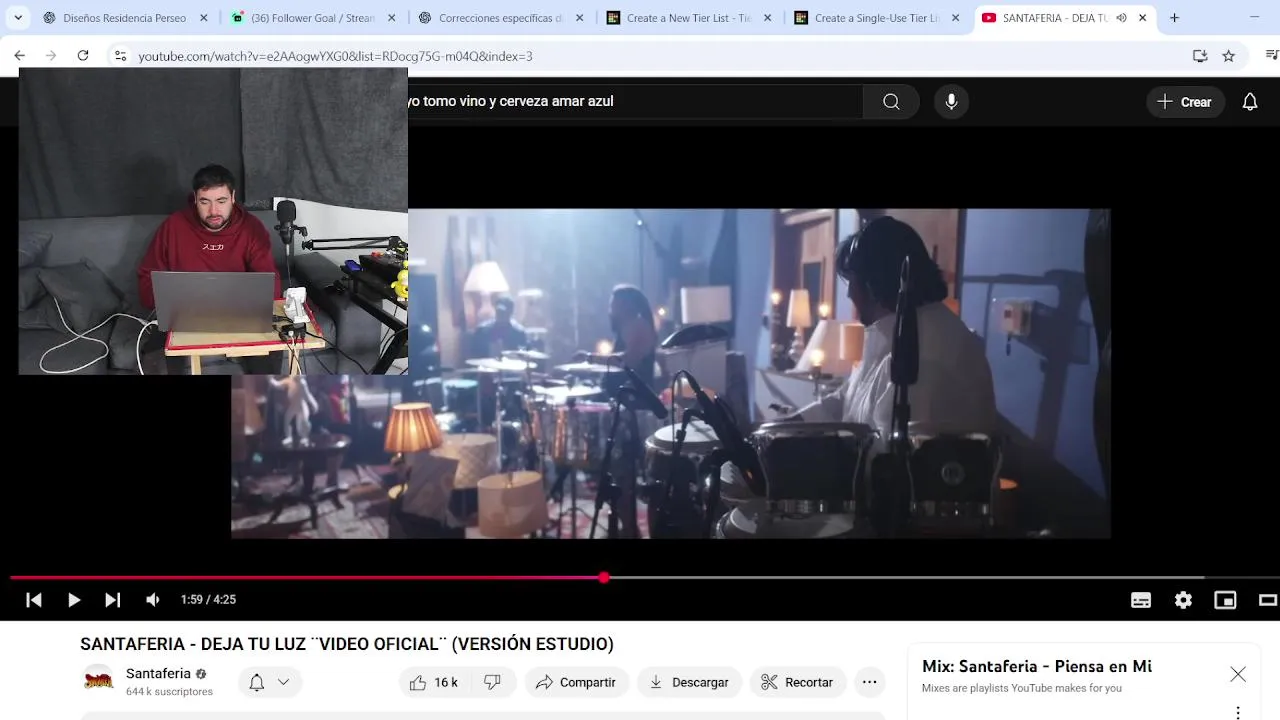Switch to theater mode
The width and height of the screenshot is (1280, 720).
[x=1267, y=600]
